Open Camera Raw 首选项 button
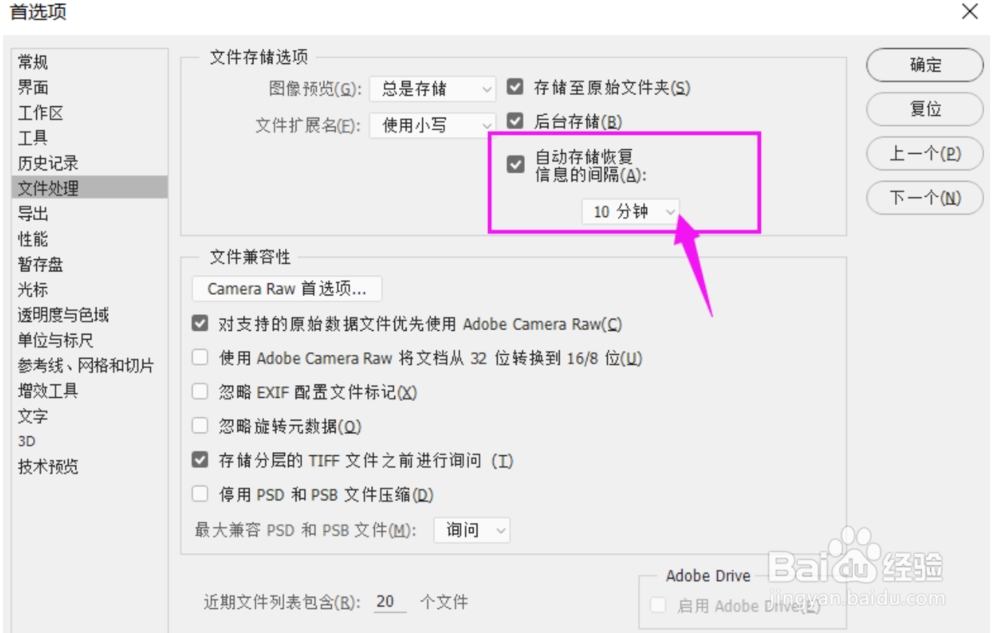Image resolution: width=1000 pixels, height=633 pixels. click(287, 289)
